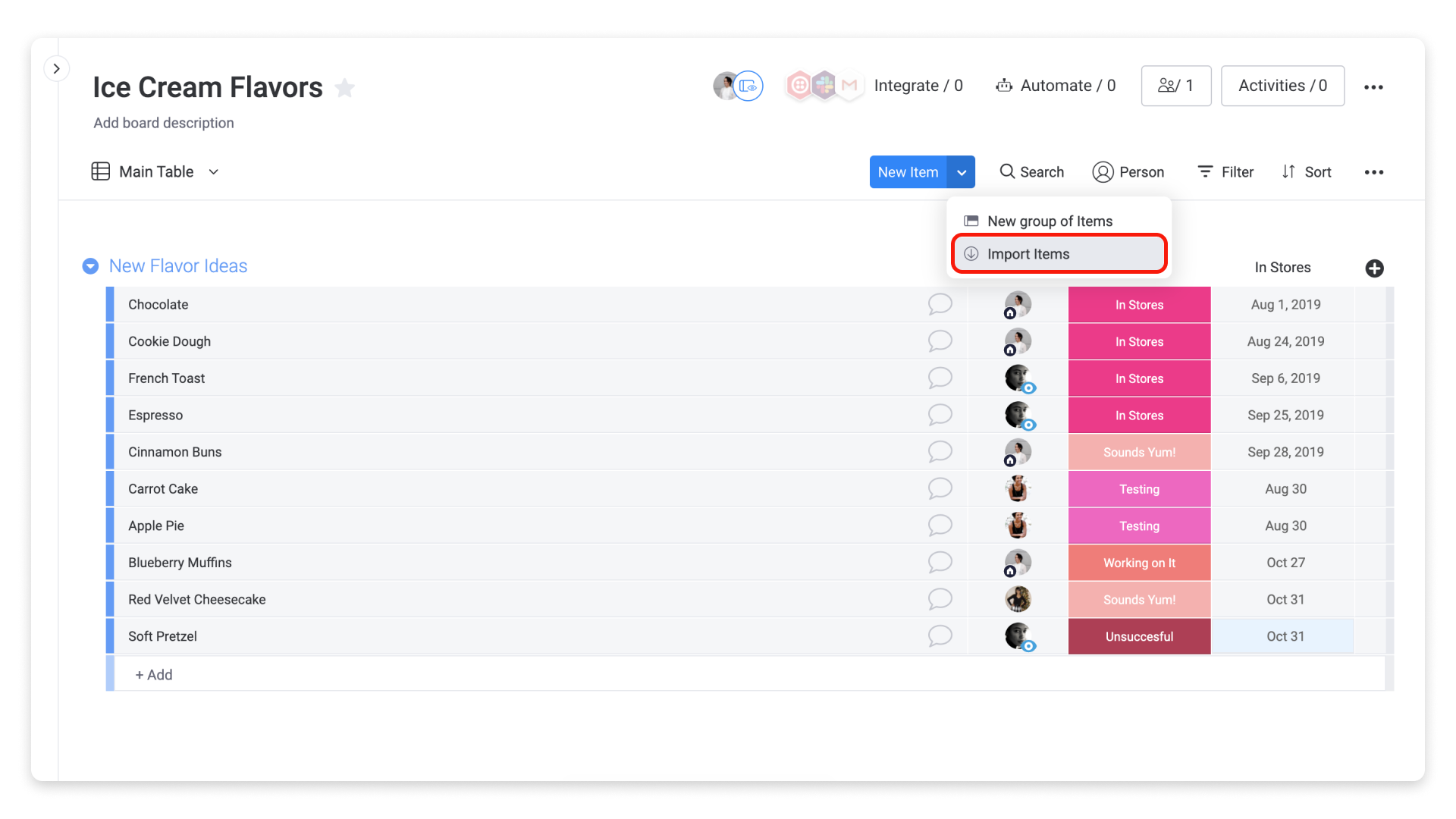
Task: Click Add board description text
Action: coord(163,123)
